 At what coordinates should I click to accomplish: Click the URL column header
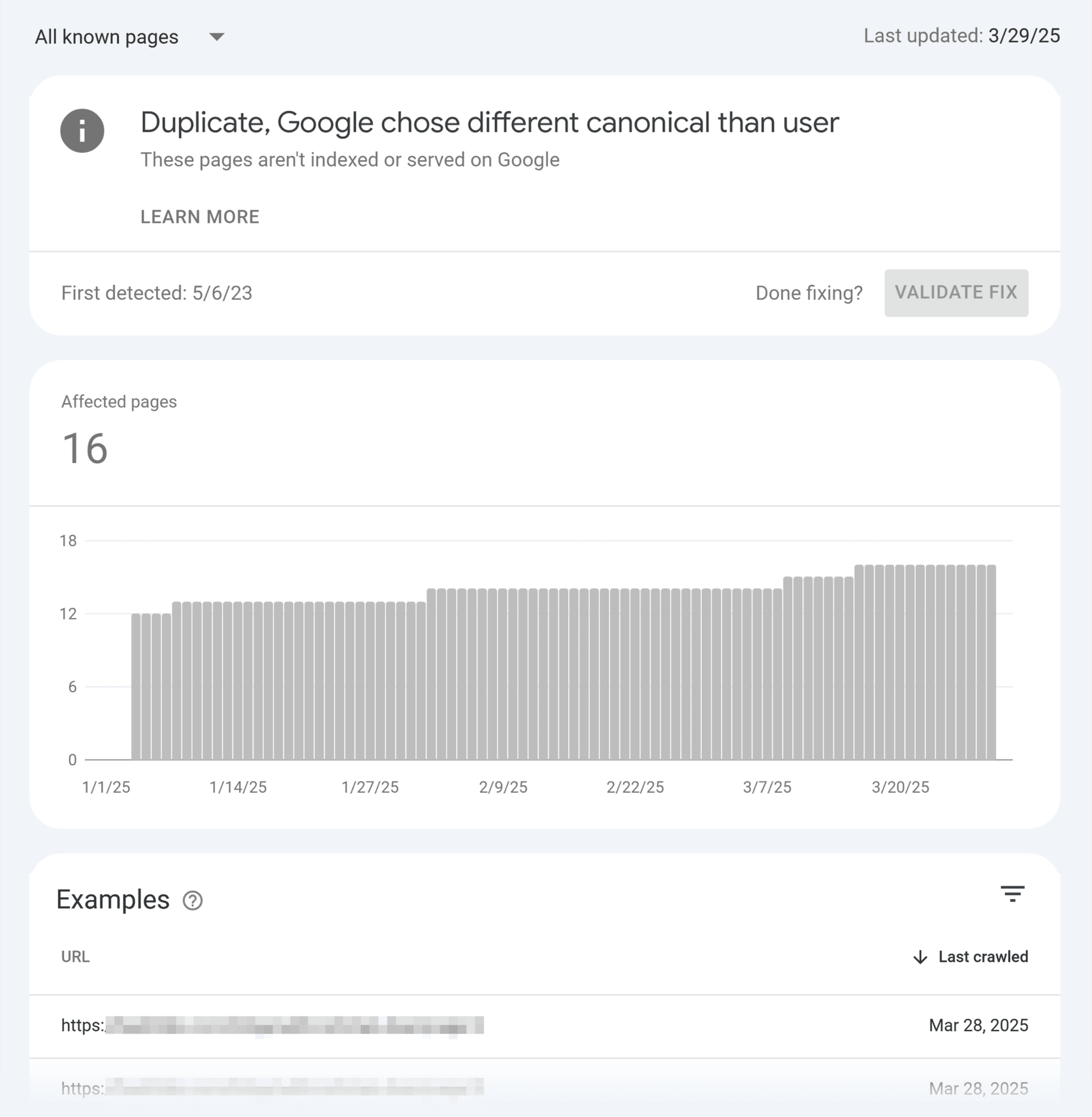click(75, 957)
